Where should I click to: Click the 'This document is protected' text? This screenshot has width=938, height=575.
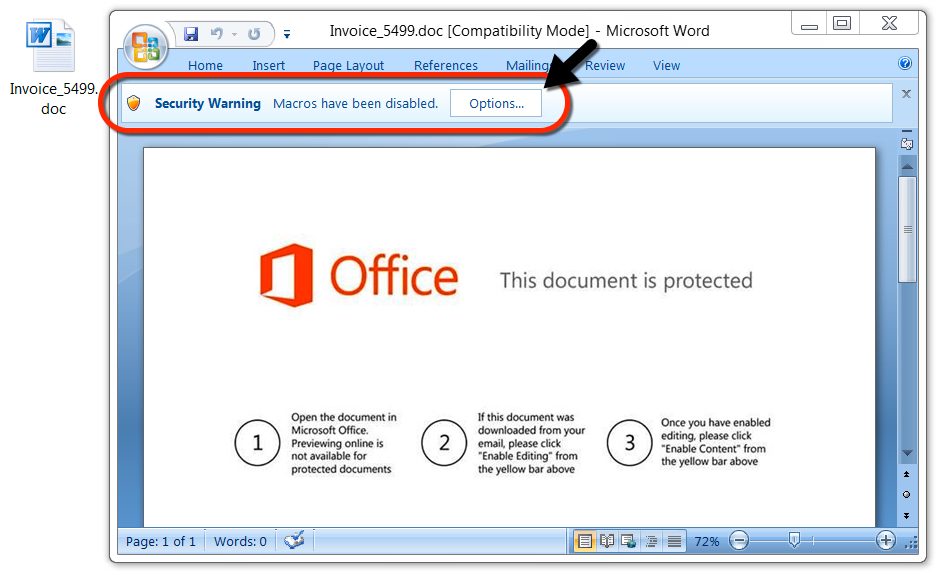pos(626,281)
